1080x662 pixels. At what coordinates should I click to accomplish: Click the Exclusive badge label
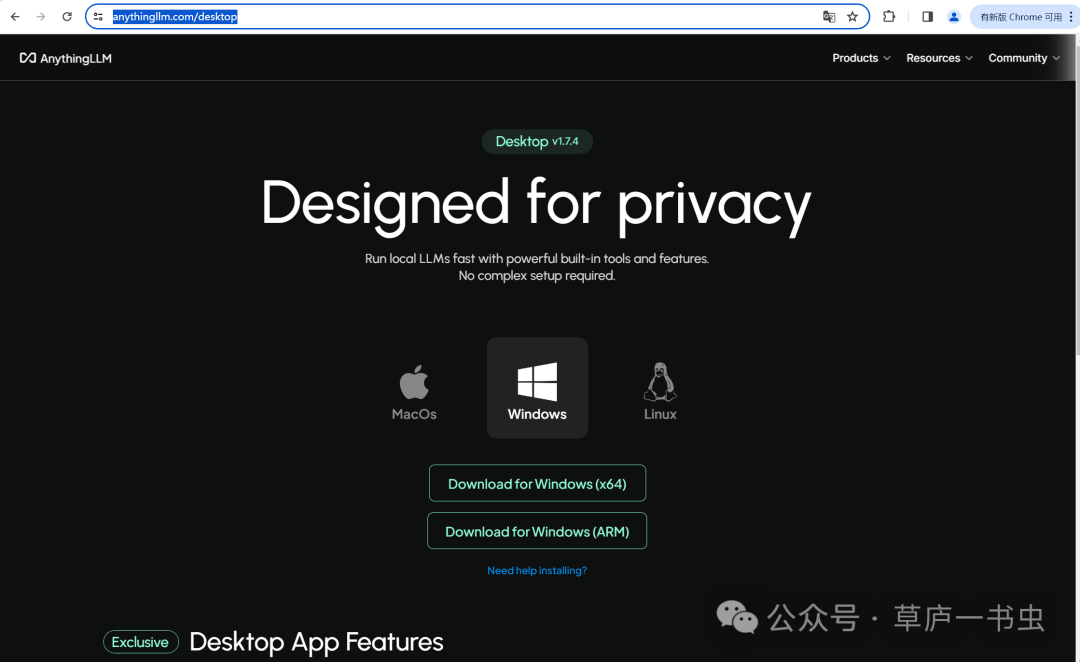(141, 642)
